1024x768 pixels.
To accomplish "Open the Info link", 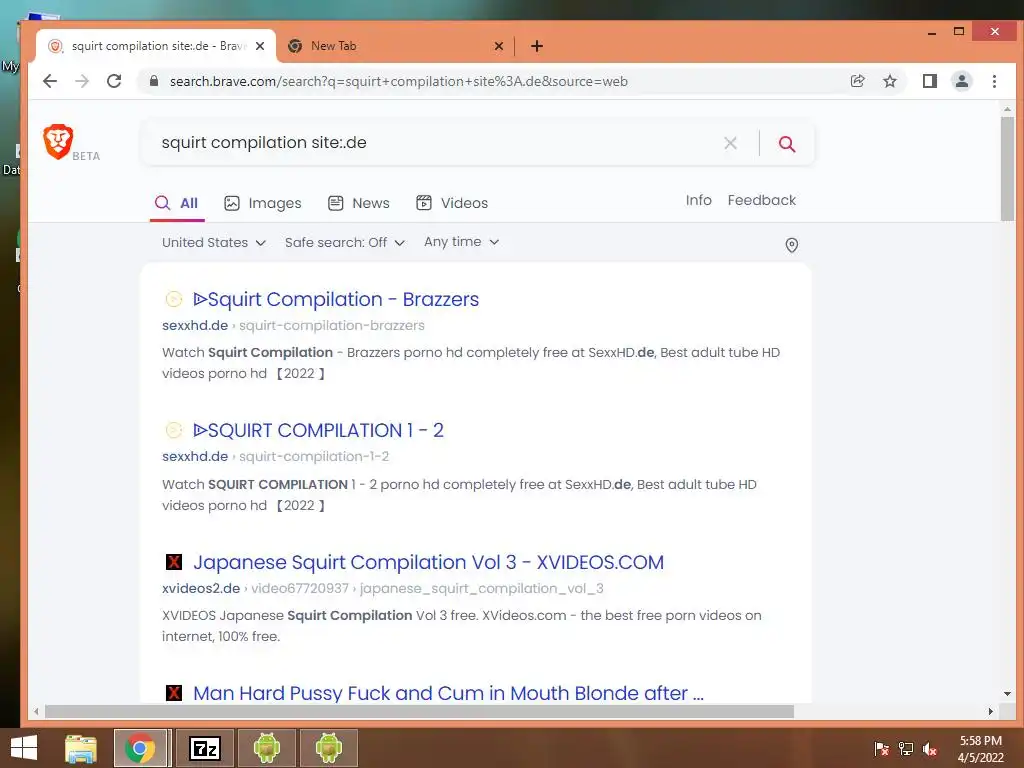I will coord(698,200).
